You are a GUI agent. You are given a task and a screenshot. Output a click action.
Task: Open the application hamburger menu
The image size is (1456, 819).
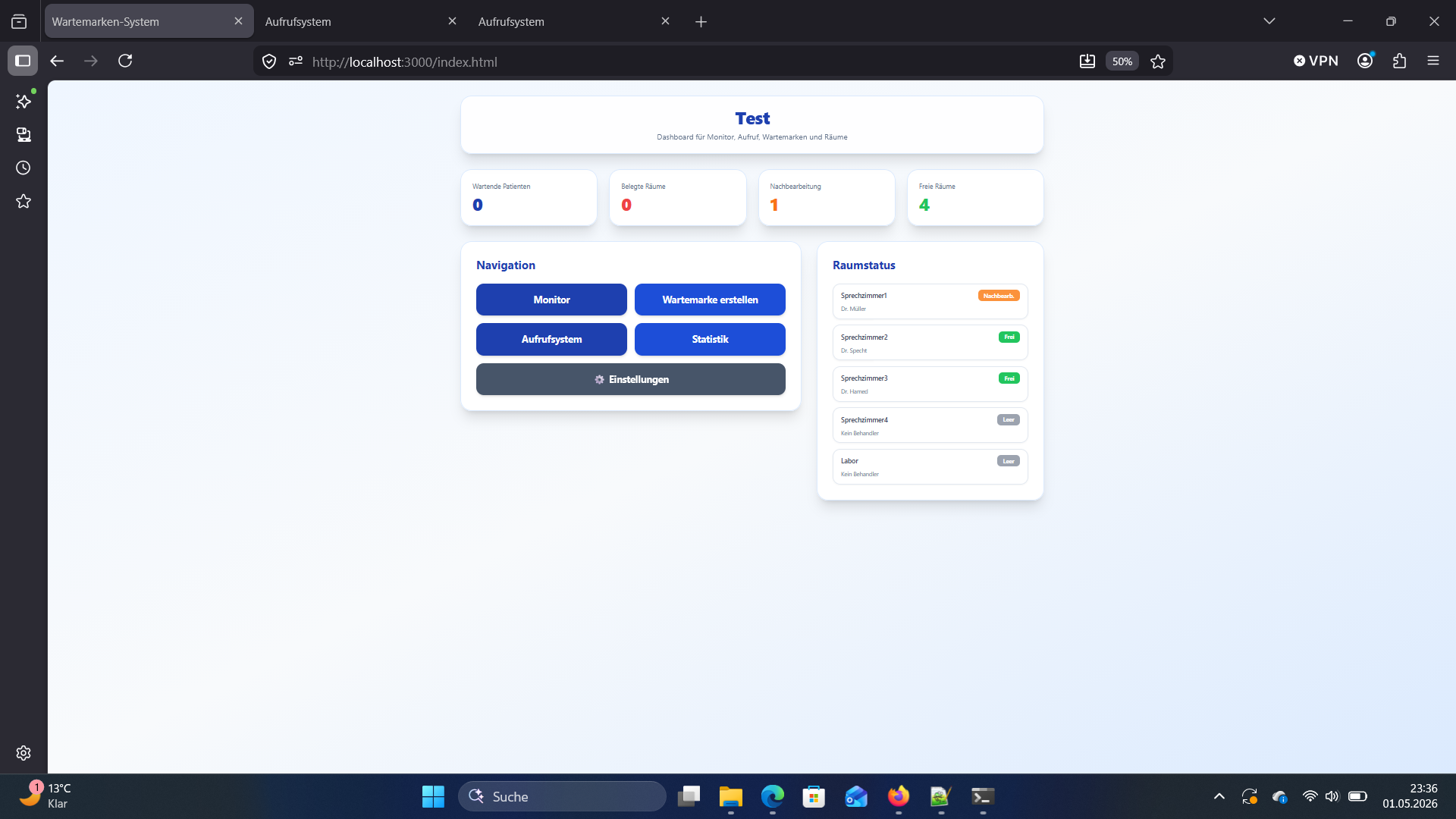[1433, 61]
